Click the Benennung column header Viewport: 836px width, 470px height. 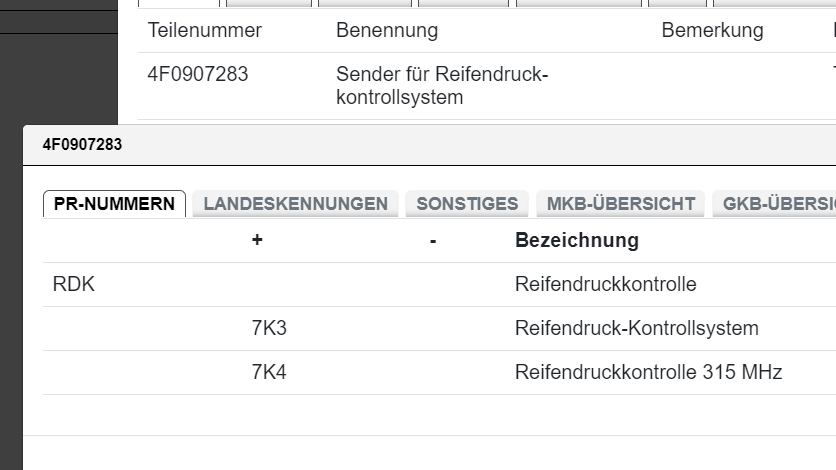click(x=386, y=30)
